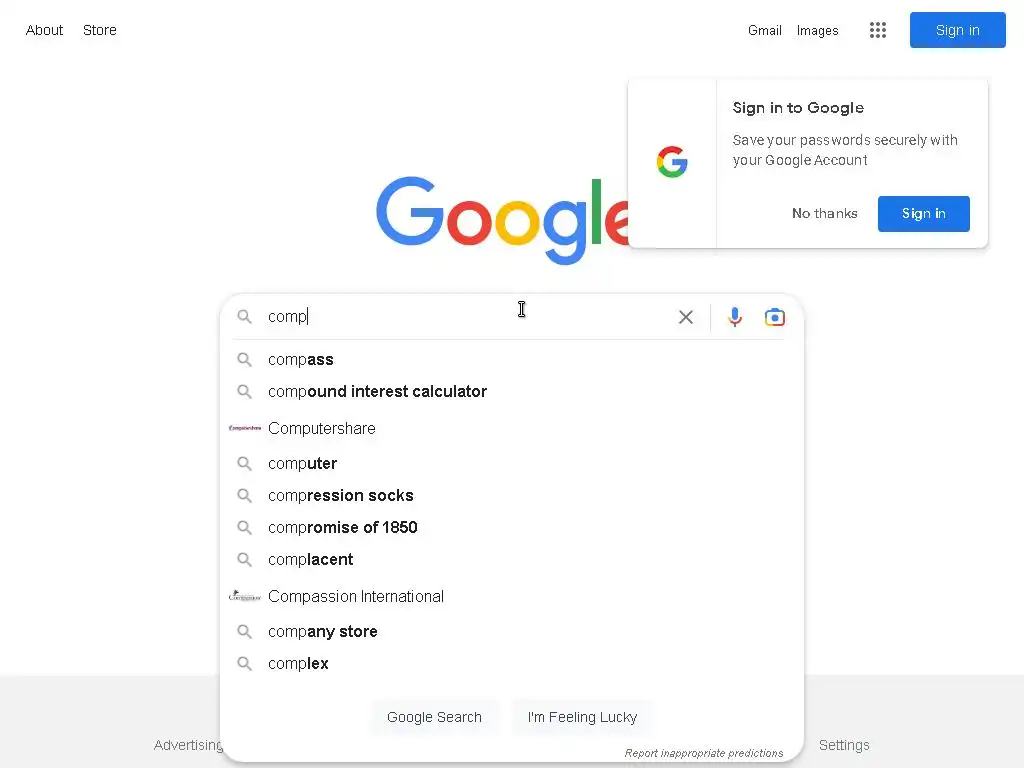Click the Computershare logo icon
1024x768 pixels.
(x=245, y=428)
